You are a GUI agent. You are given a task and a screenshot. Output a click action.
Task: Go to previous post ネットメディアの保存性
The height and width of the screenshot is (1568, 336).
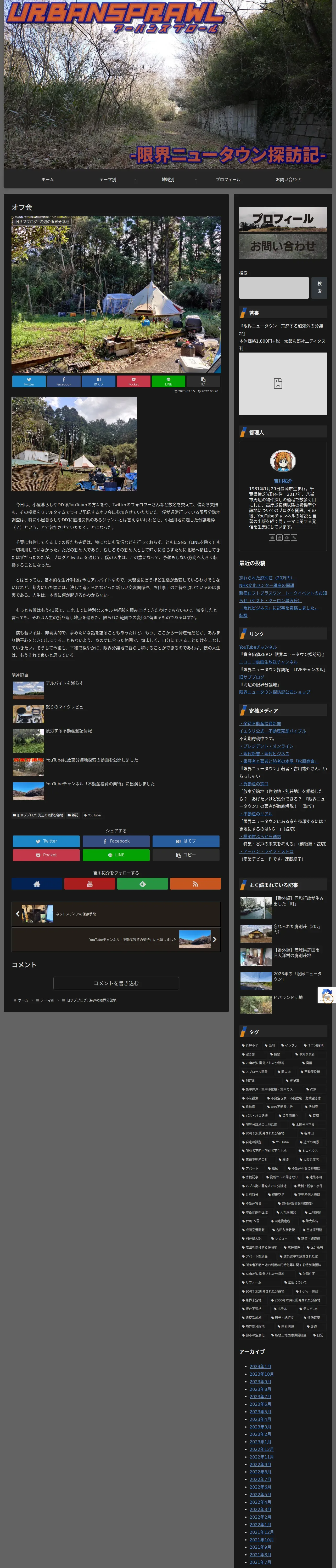[116, 914]
